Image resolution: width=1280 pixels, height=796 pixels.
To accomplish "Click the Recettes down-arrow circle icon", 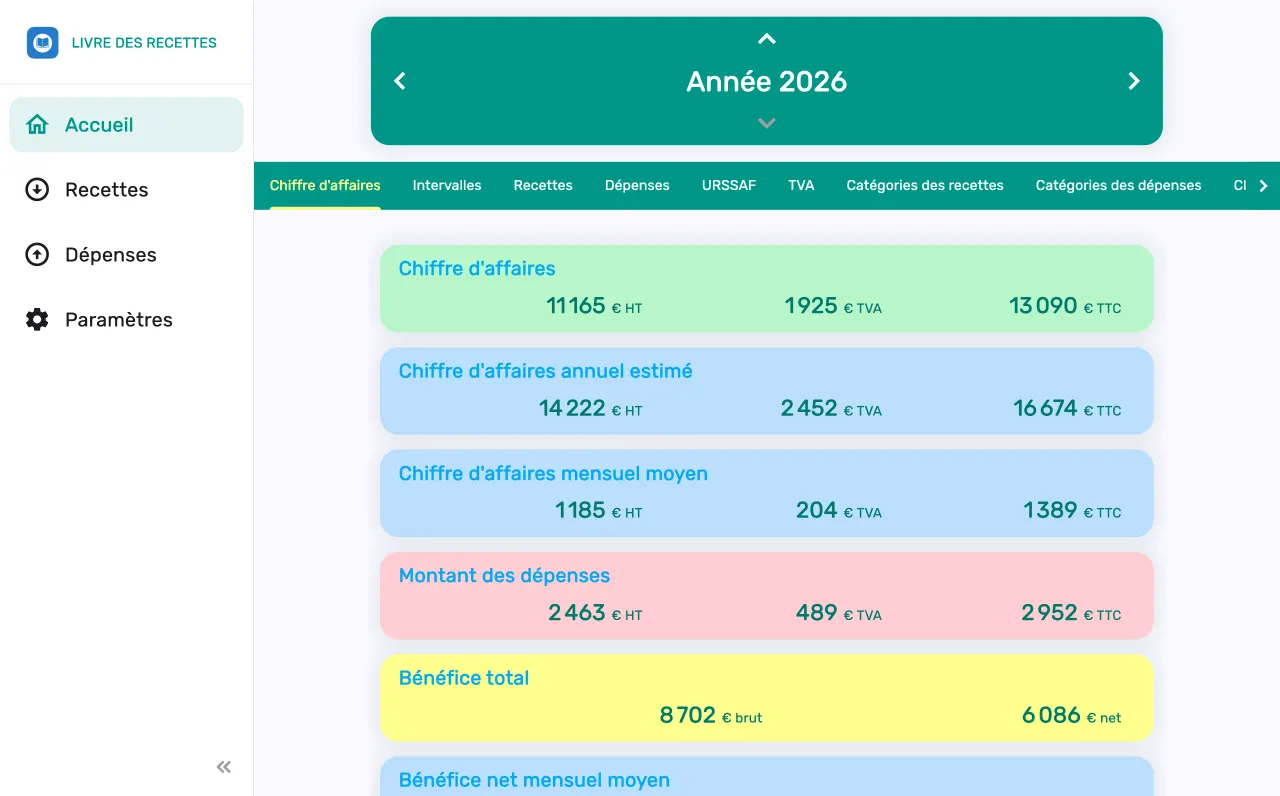I will [37, 190].
